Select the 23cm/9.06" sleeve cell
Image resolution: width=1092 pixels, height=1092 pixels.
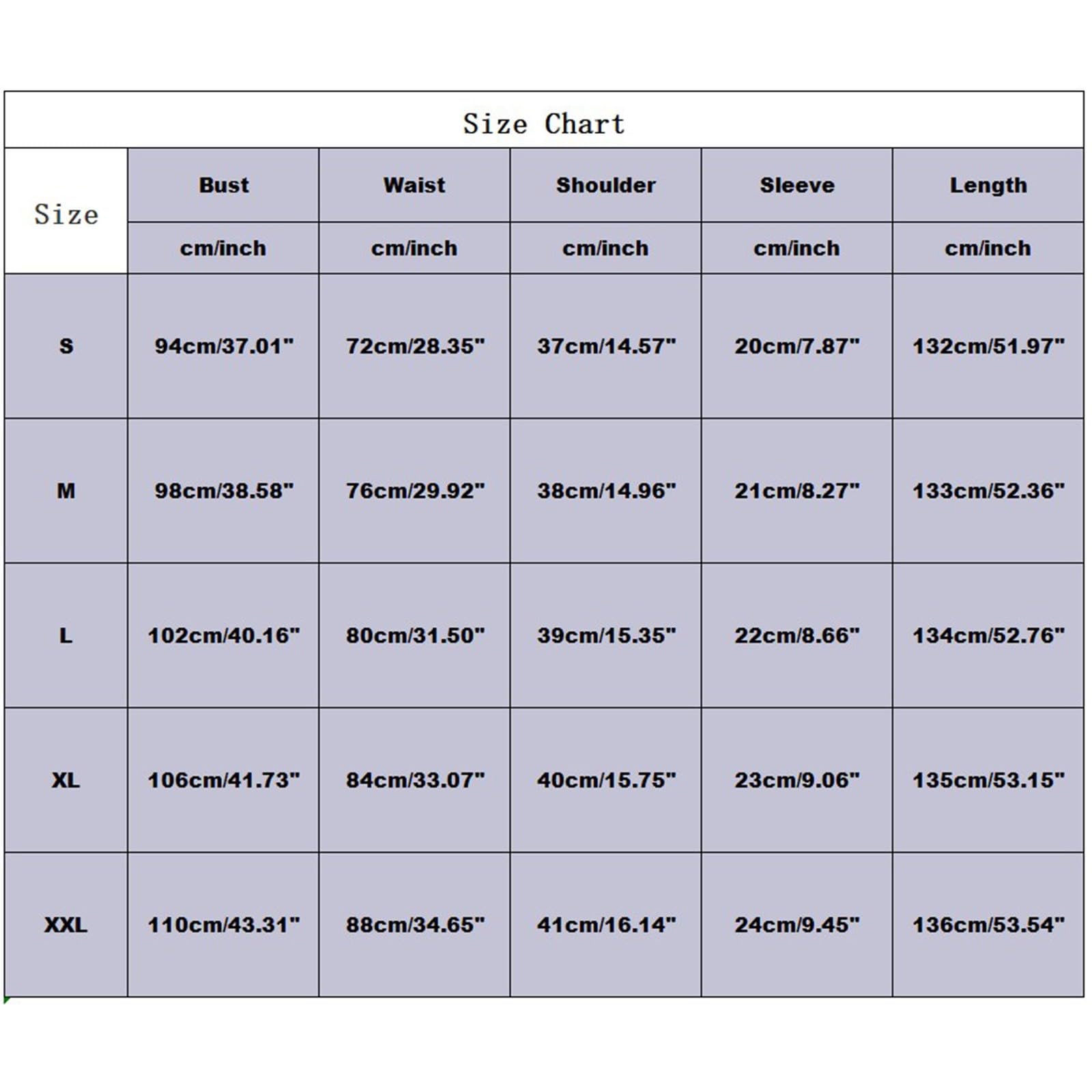tap(796, 780)
